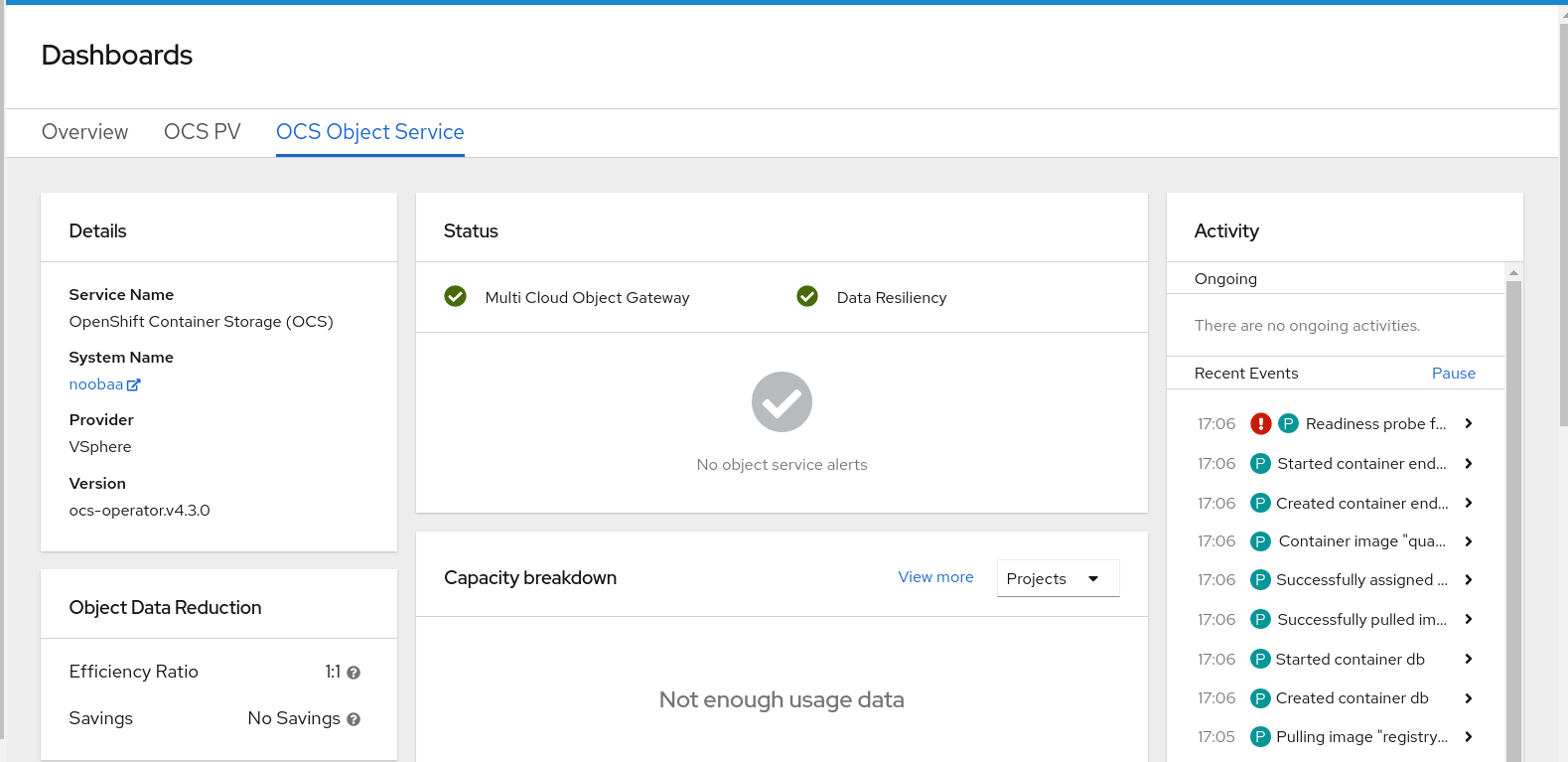The height and width of the screenshot is (762, 1568).
Task: Click OpenShift Container Storage (OCS) service name
Action: [x=201, y=322]
